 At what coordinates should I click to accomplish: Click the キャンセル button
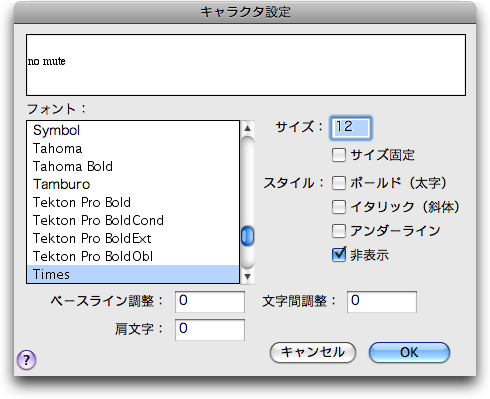pos(313,352)
